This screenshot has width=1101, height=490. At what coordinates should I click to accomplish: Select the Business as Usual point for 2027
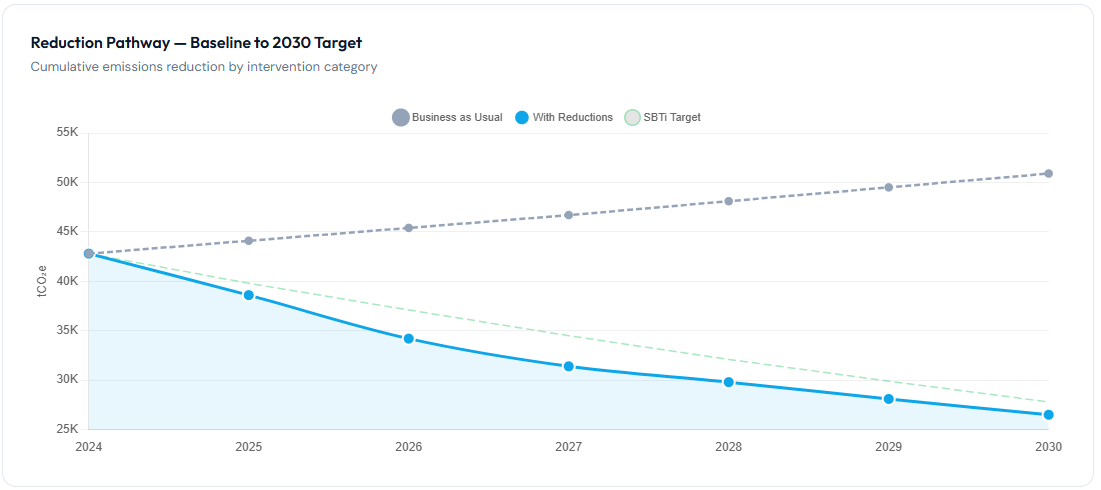click(x=569, y=215)
